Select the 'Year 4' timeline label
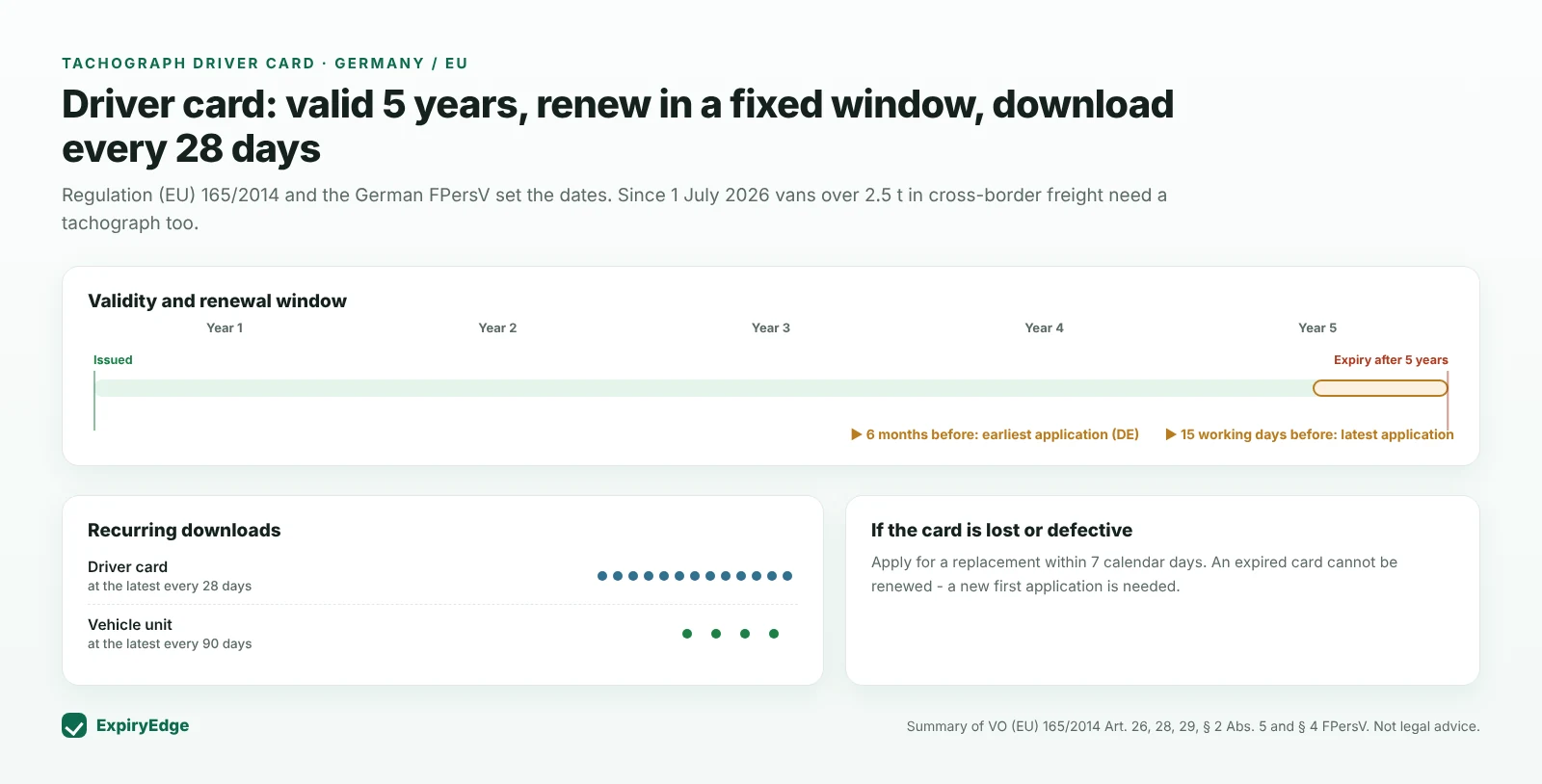Screen dimensions: 1542x784 point(1044,327)
